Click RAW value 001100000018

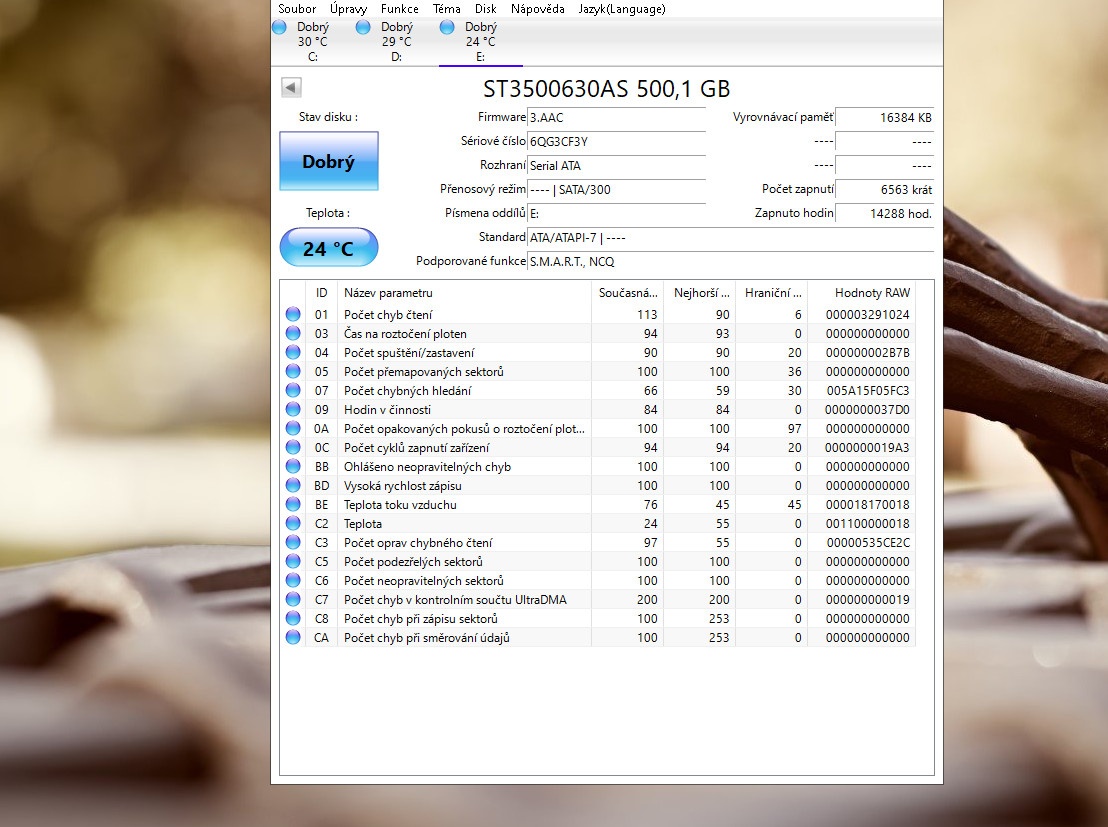[x=867, y=524]
